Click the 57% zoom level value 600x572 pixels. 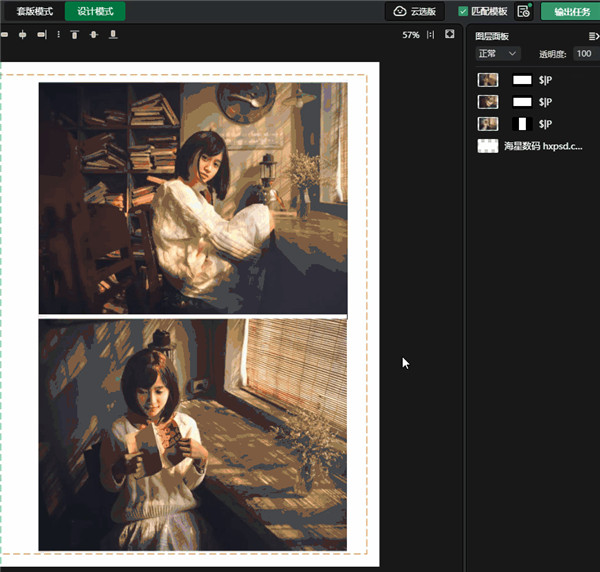pos(411,35)
